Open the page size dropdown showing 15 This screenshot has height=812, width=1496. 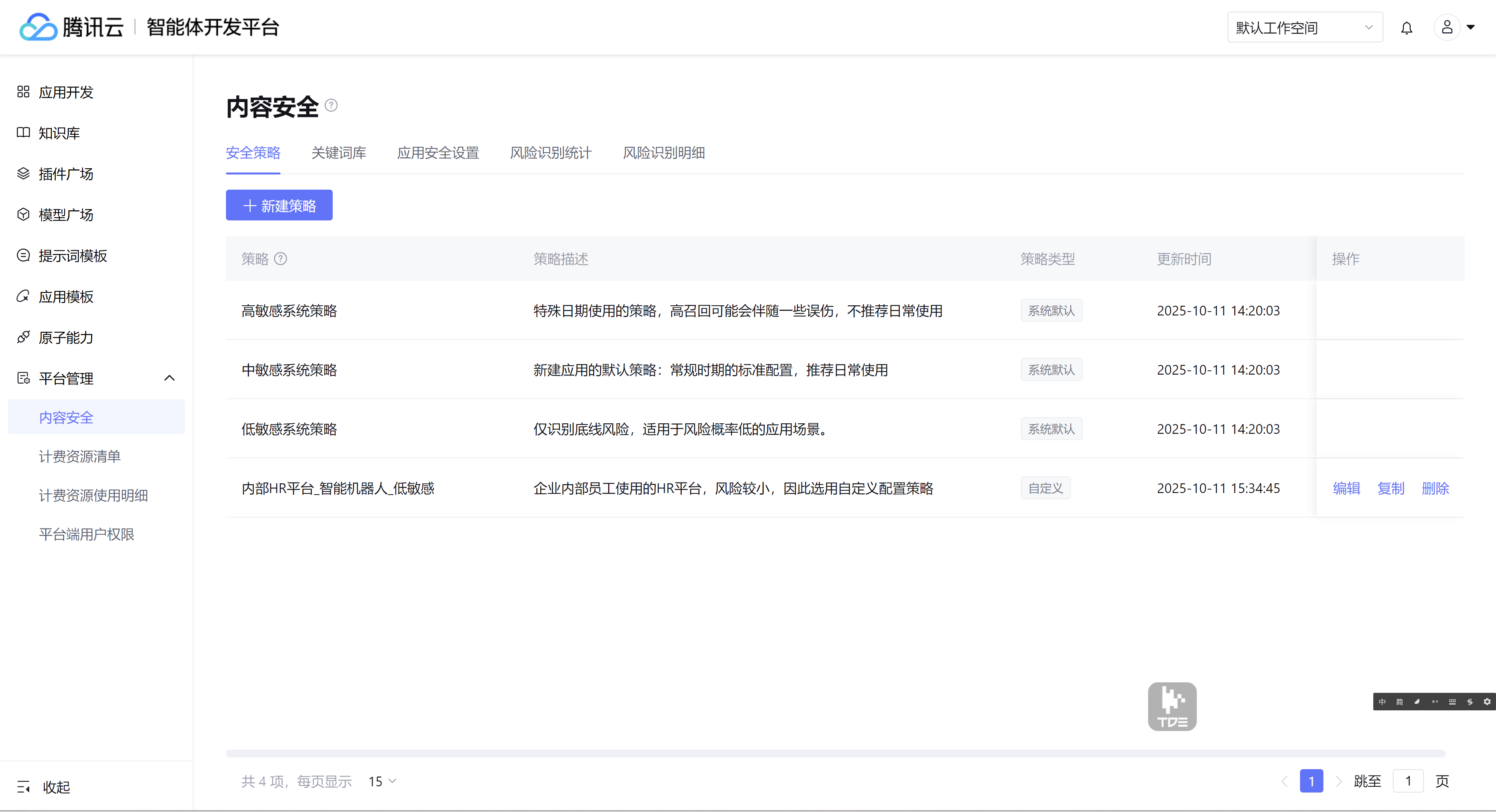(x=382, y=781)
